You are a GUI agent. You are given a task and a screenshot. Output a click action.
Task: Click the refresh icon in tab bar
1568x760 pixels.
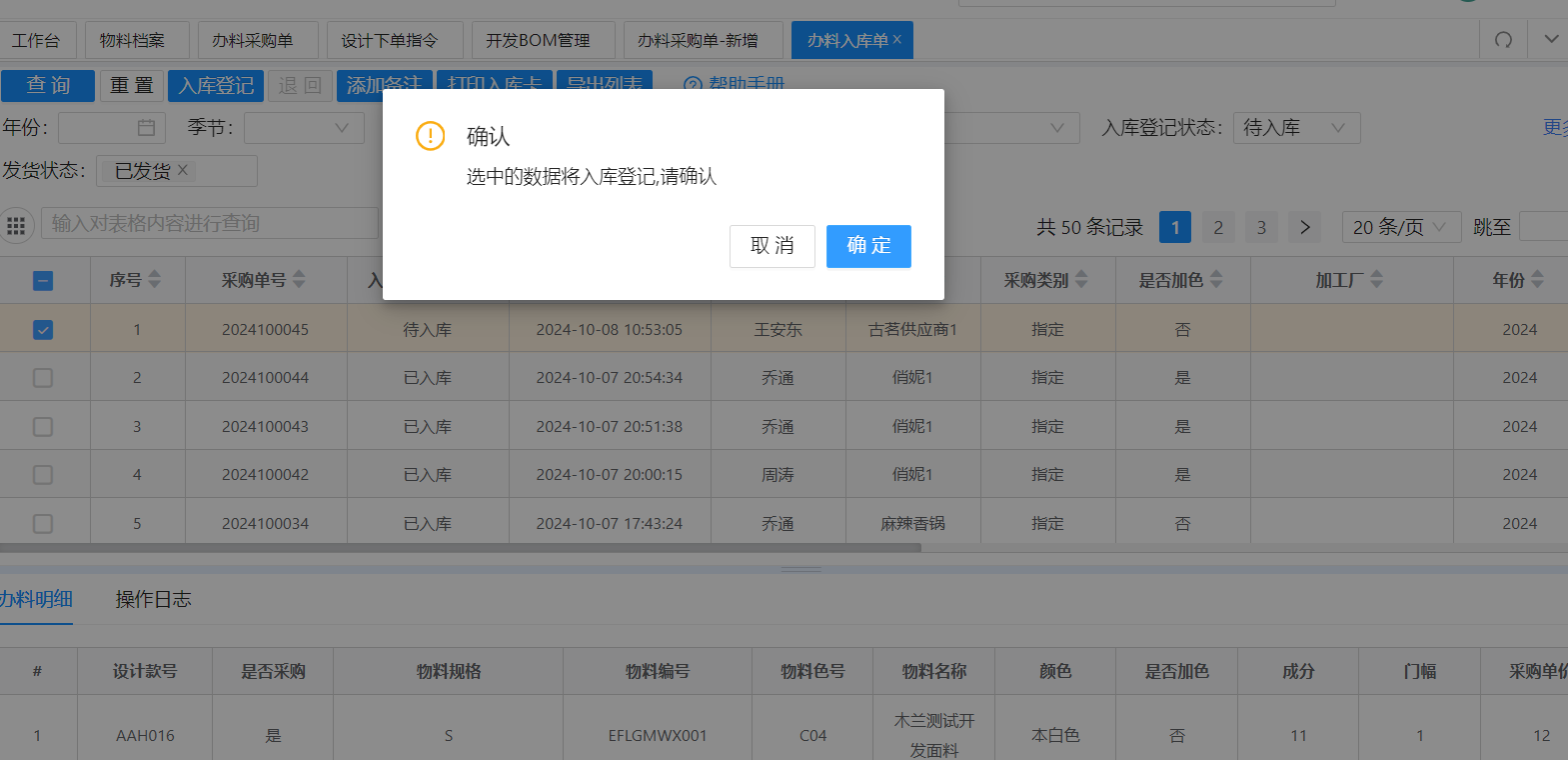(1503, 40)
